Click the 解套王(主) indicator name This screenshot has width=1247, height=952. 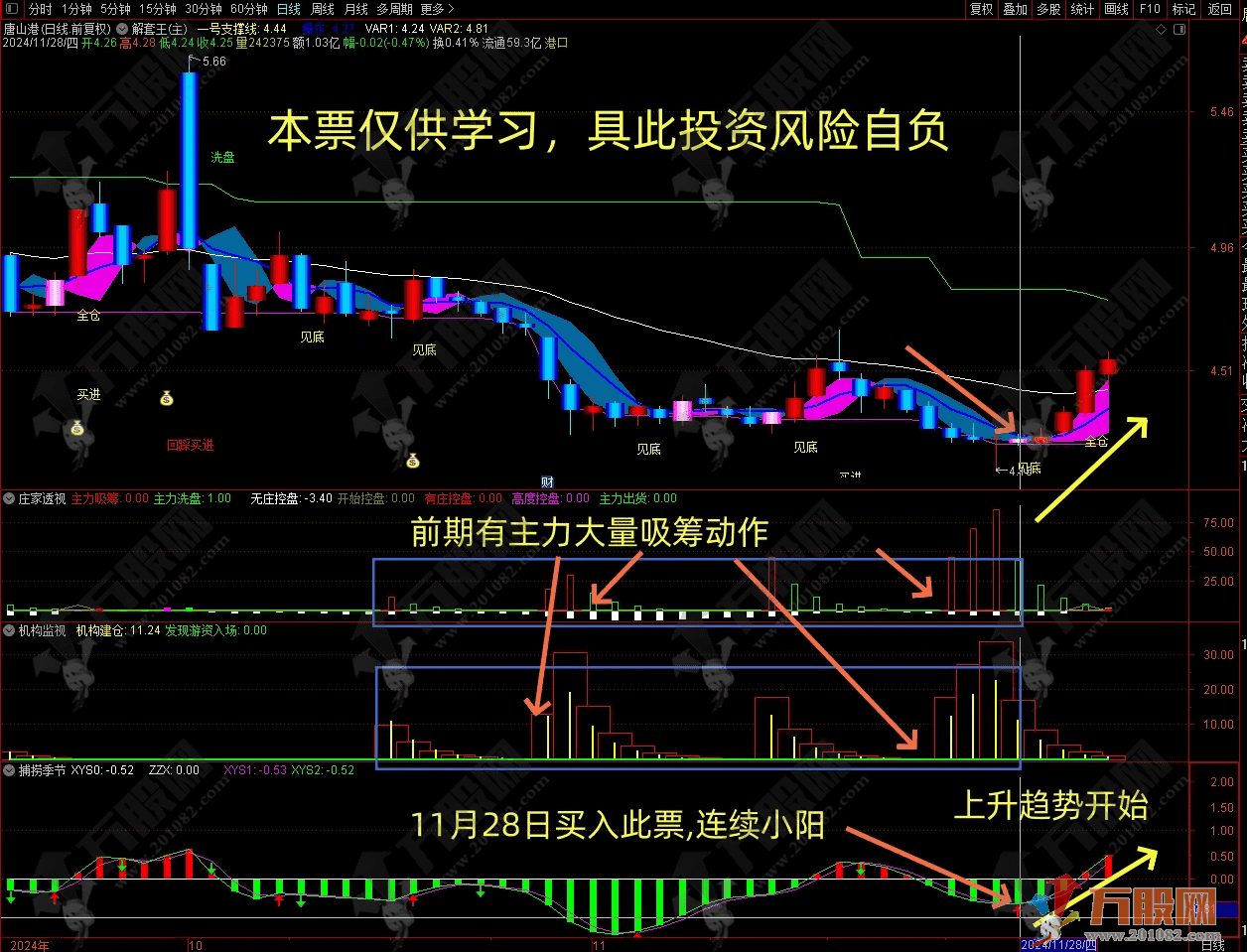(159, 29)
